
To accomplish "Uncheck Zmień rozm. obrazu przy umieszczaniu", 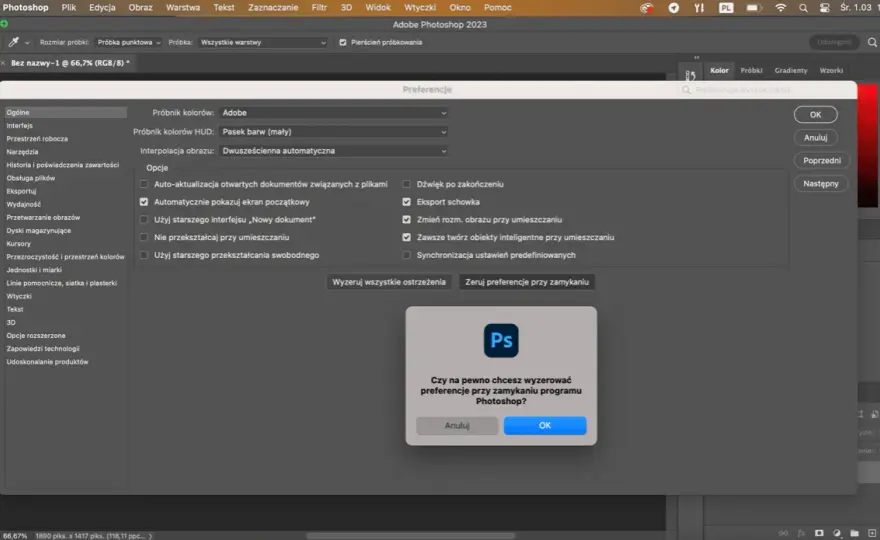I will [x=406, y=219].
